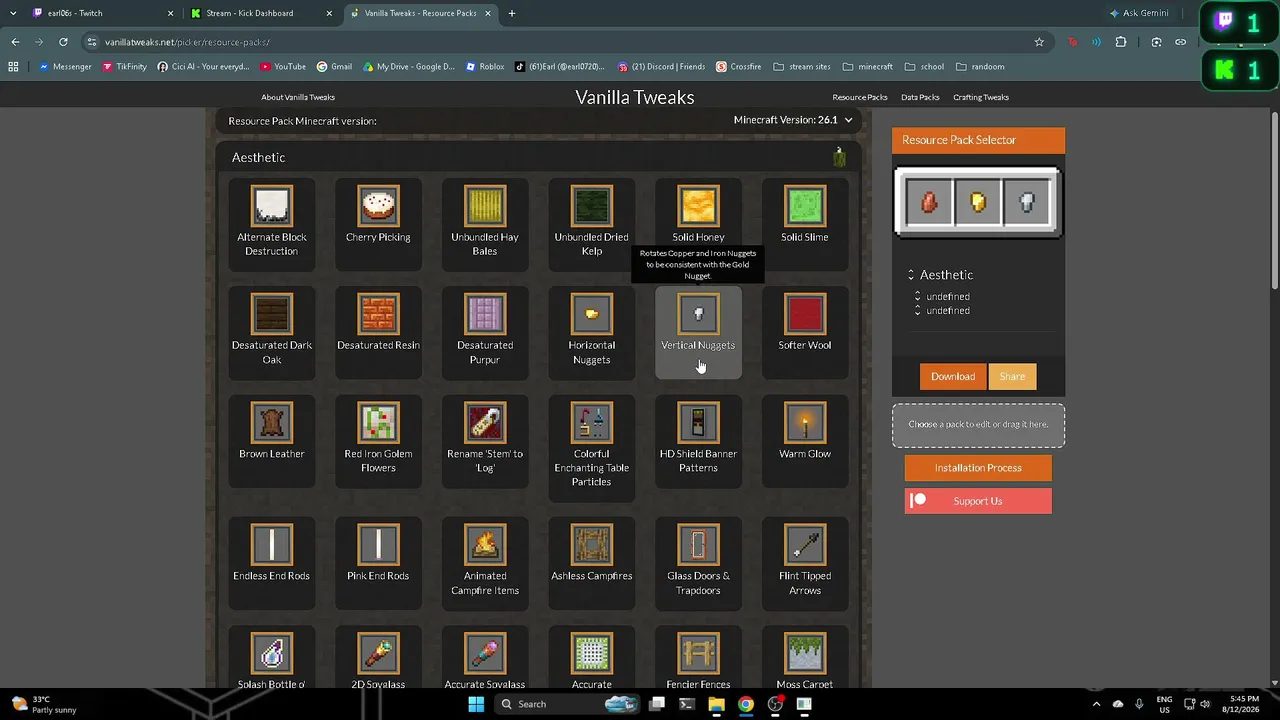Choose the Solid Honey pack icon
This screenshot has height=720, width=1280.
coord(698,207)
